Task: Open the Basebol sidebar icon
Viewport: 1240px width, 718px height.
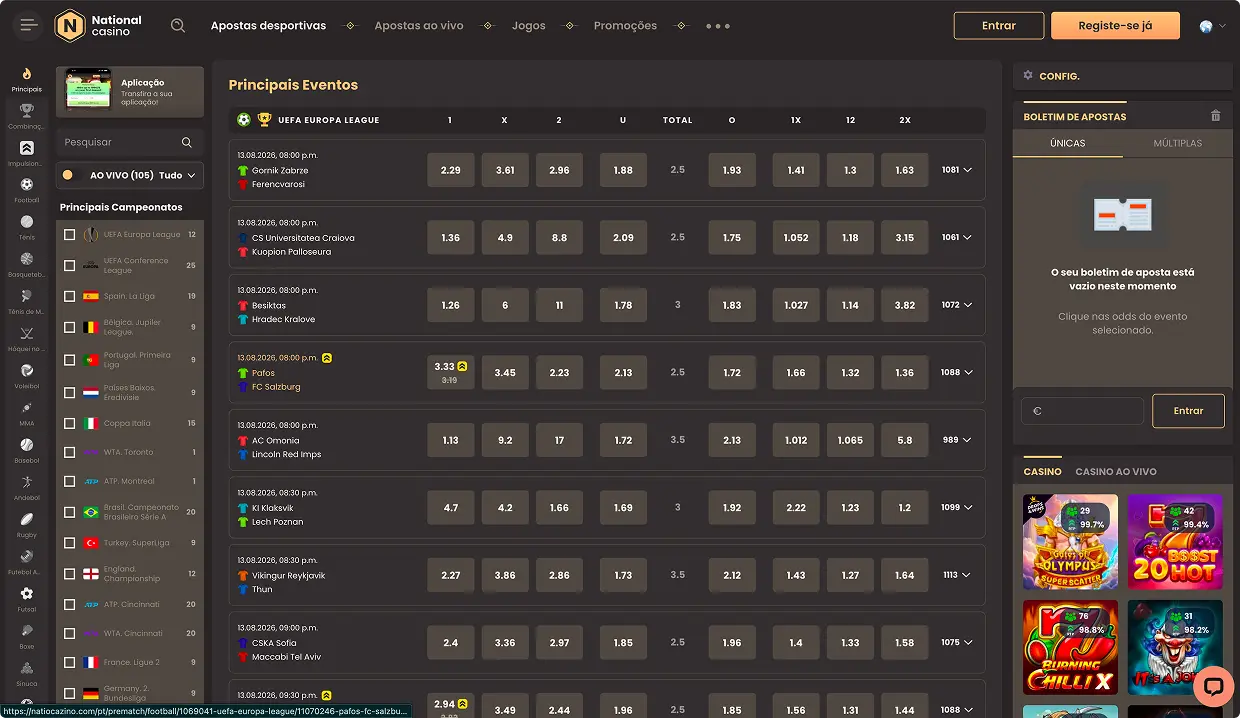Action: 27,450
